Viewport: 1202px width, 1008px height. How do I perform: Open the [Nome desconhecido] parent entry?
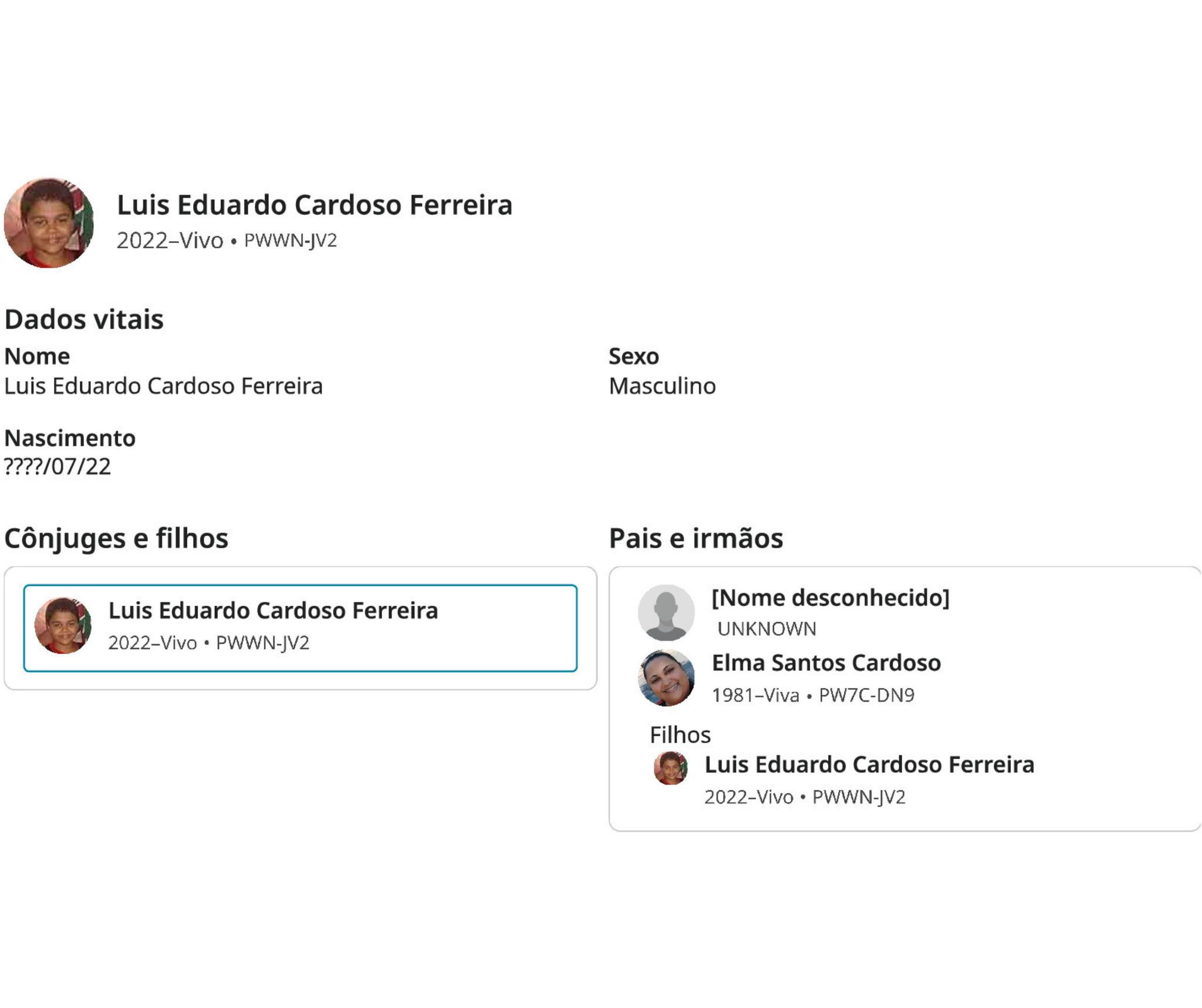click(x=830, y=598)
